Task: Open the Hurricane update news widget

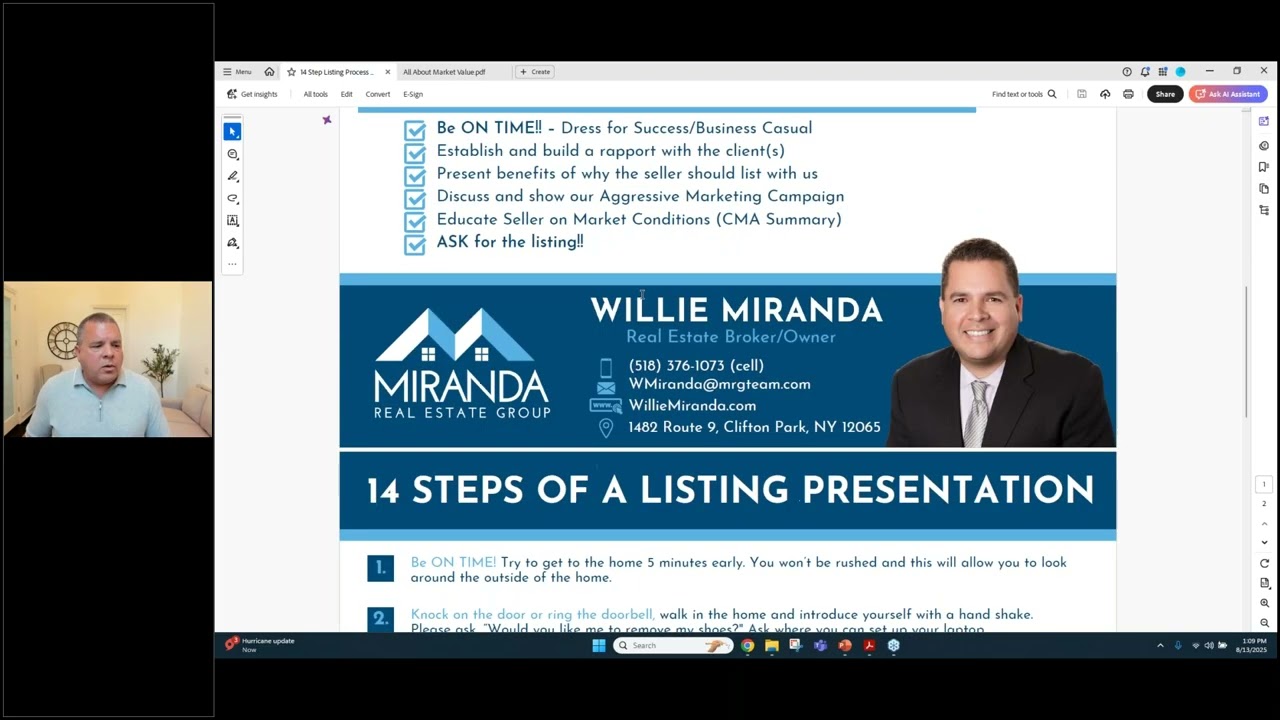Action: pos(260,645)
